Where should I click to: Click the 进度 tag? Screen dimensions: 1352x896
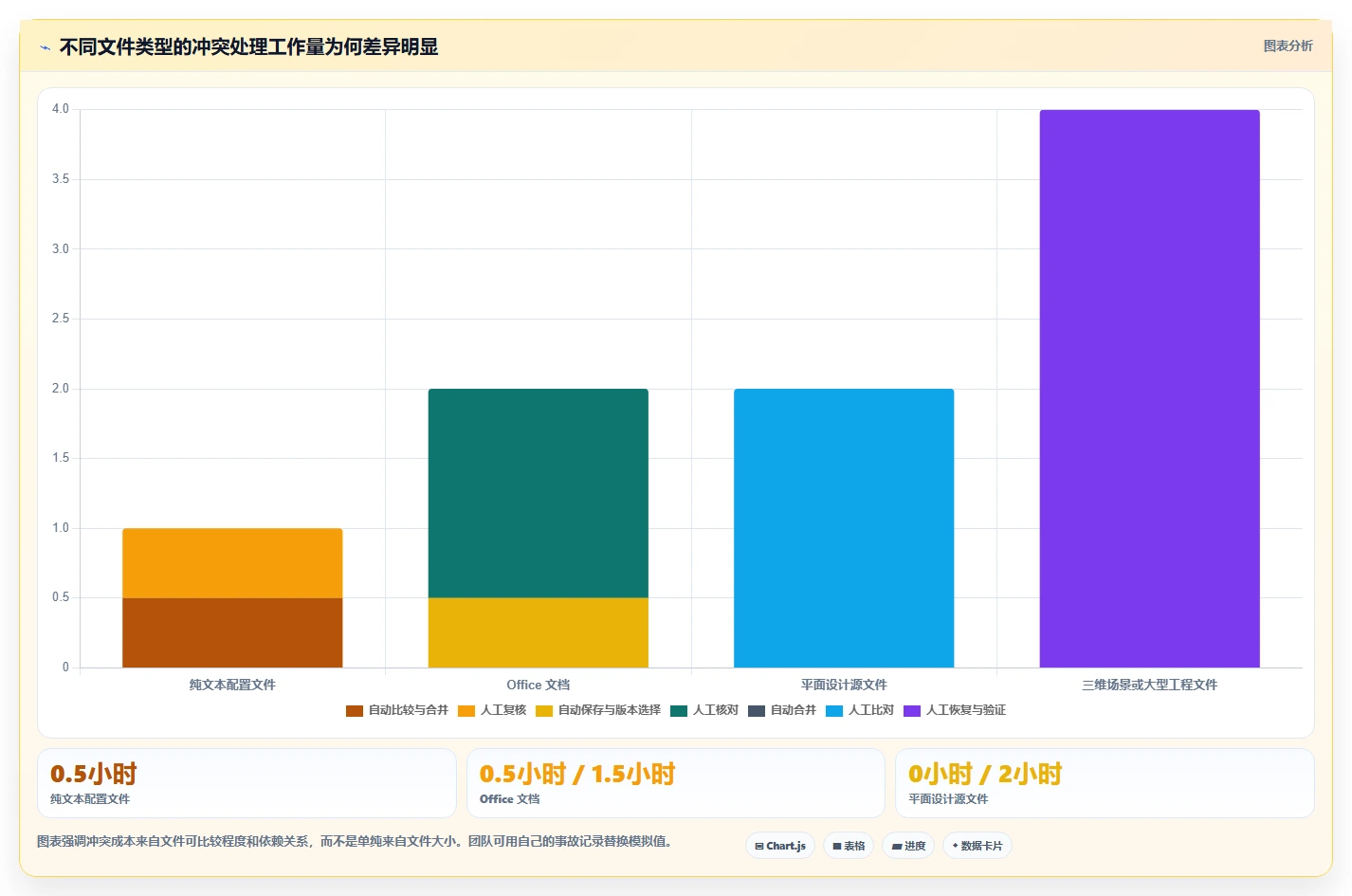[x=908, y=846]
